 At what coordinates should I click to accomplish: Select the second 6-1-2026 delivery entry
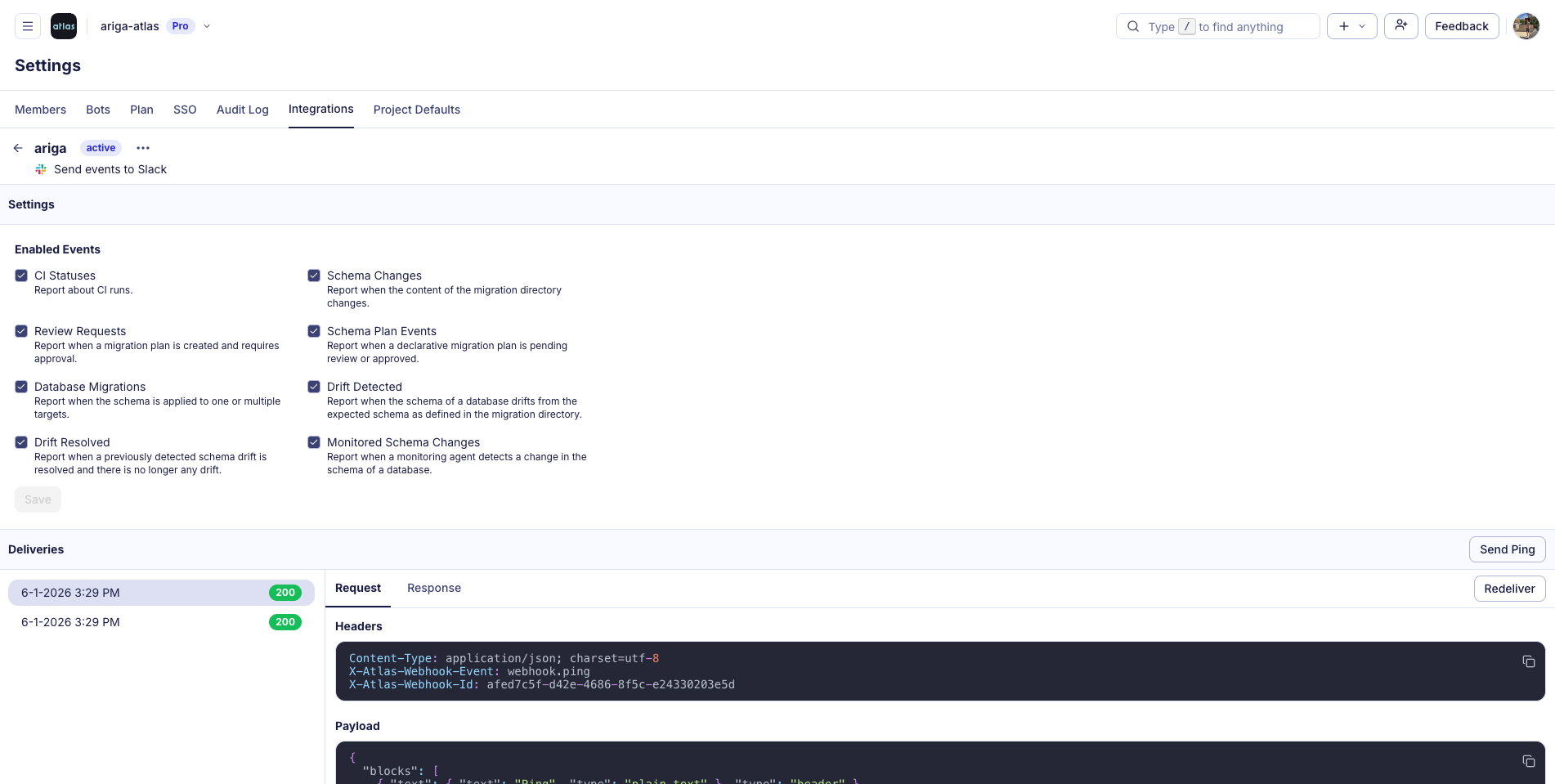[160, 622]
